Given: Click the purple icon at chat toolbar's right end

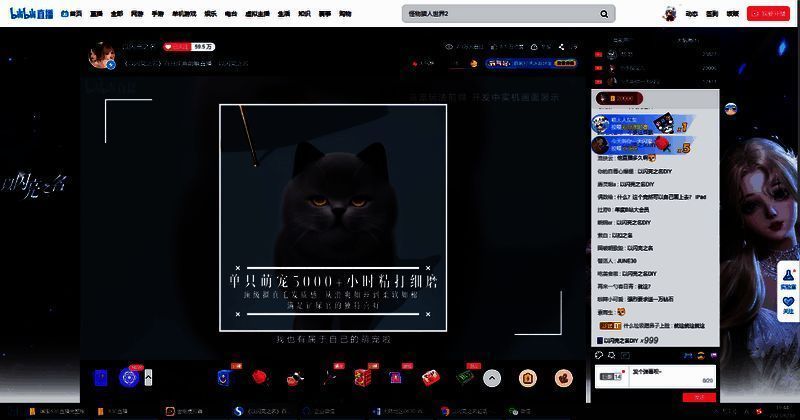Looking at the screenshot, I should [713, 355].
